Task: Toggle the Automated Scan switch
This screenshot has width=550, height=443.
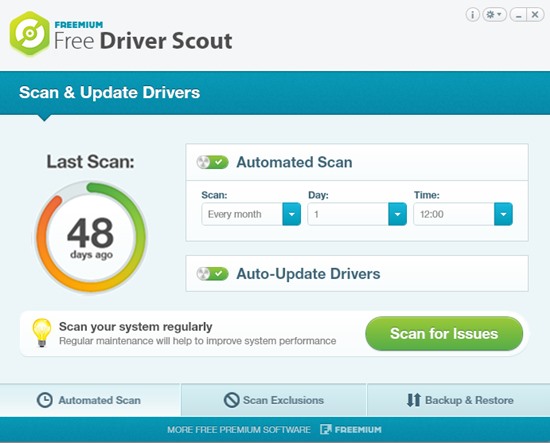Action: tap(213, 162)
